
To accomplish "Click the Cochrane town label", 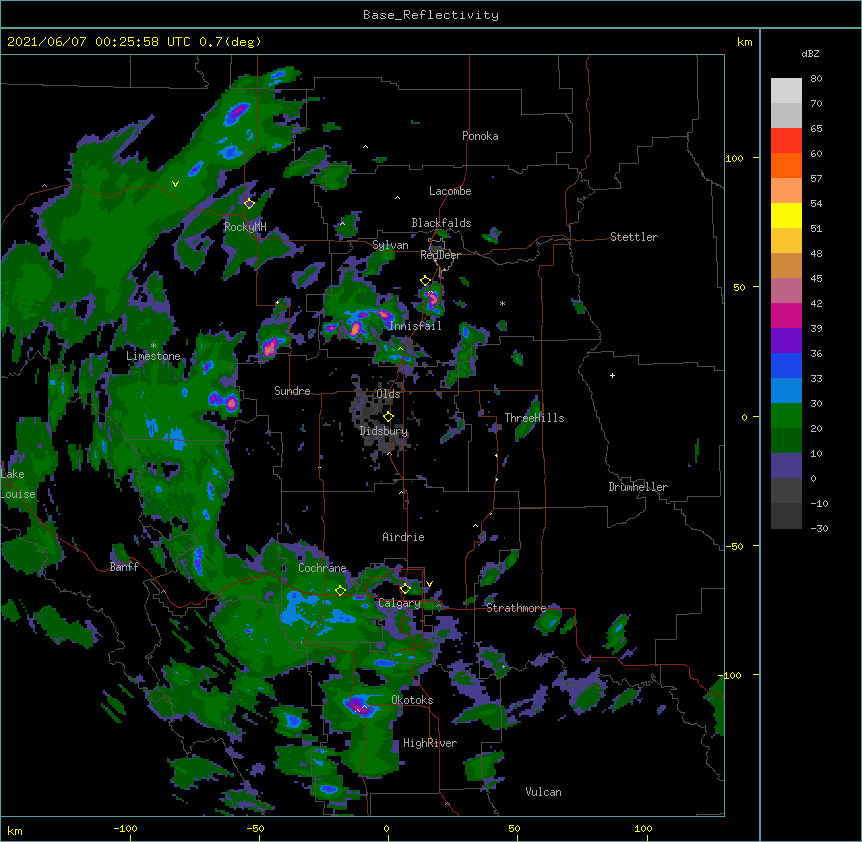I will pos(322,568).
